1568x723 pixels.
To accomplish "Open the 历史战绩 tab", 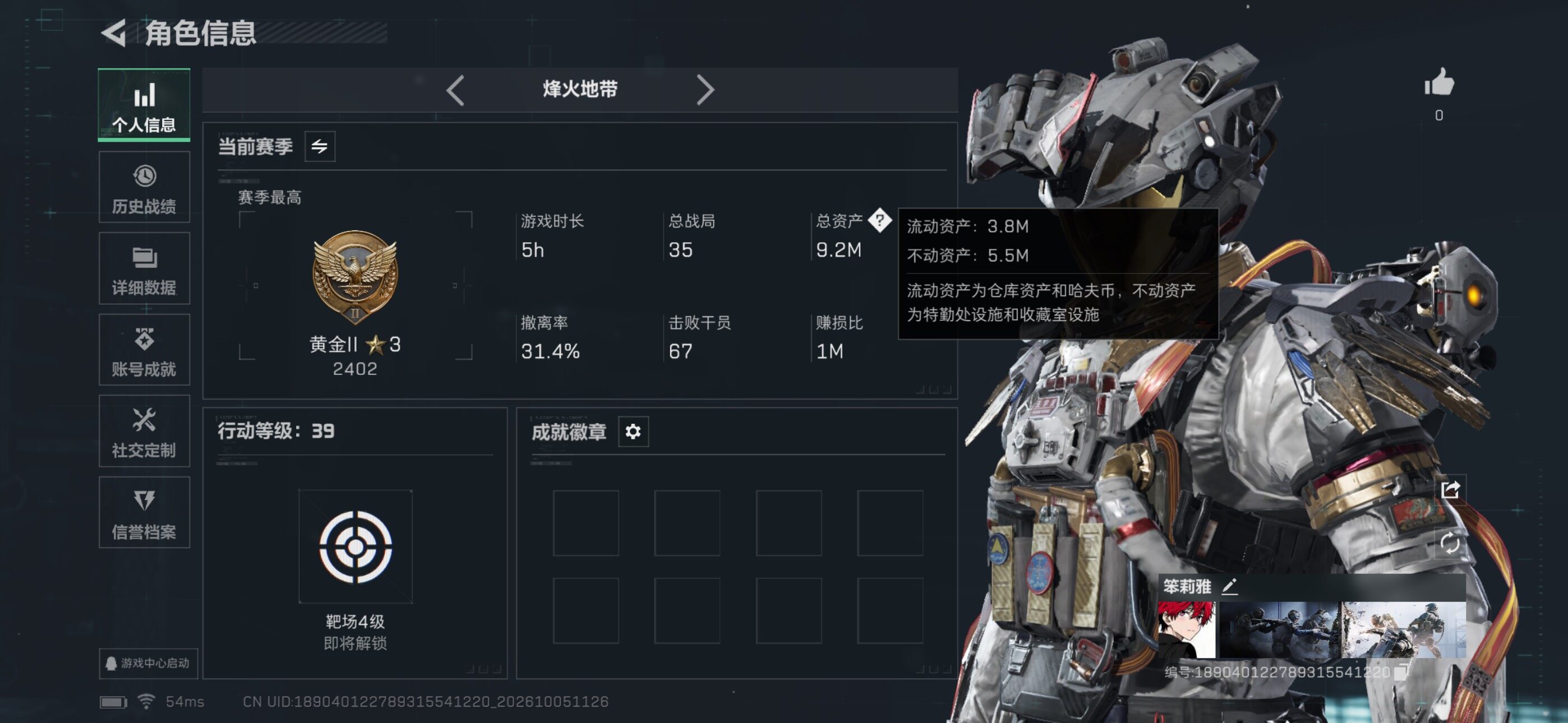I will click(x=144, y=187).
